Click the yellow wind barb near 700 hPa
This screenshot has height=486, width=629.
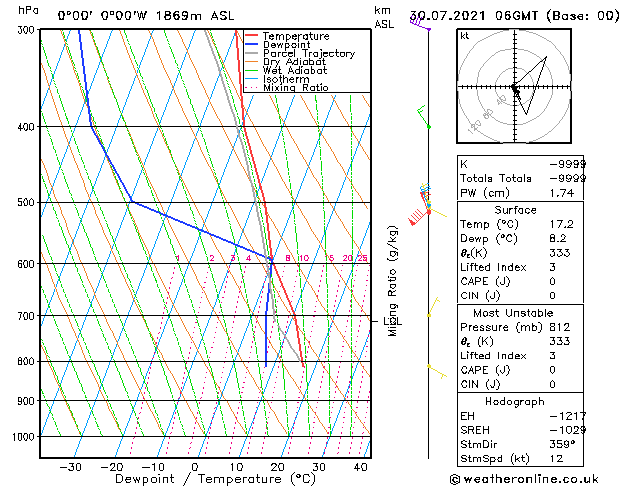pyautogui.click(x=433, y=306)
